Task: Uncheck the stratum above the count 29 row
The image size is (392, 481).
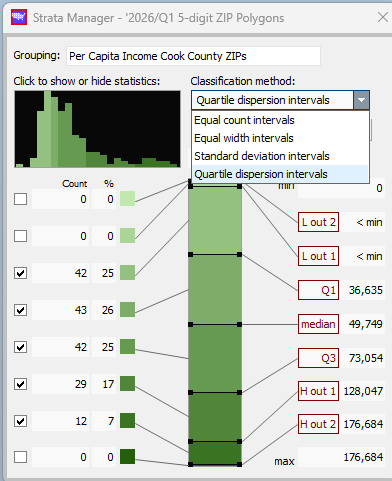Action: click(x=21, y=347)
